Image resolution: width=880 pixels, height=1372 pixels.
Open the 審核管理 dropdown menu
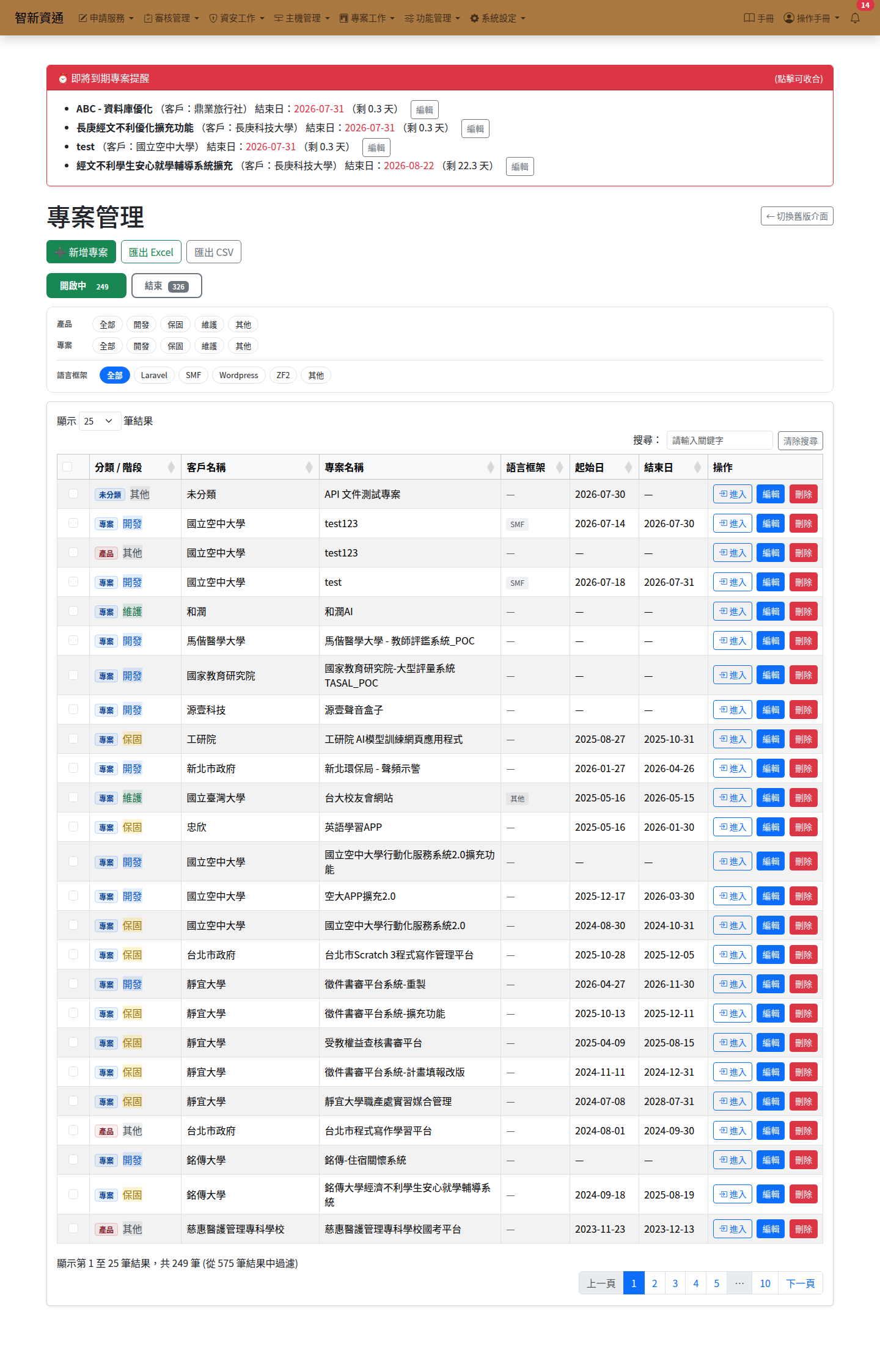(172, 18)
